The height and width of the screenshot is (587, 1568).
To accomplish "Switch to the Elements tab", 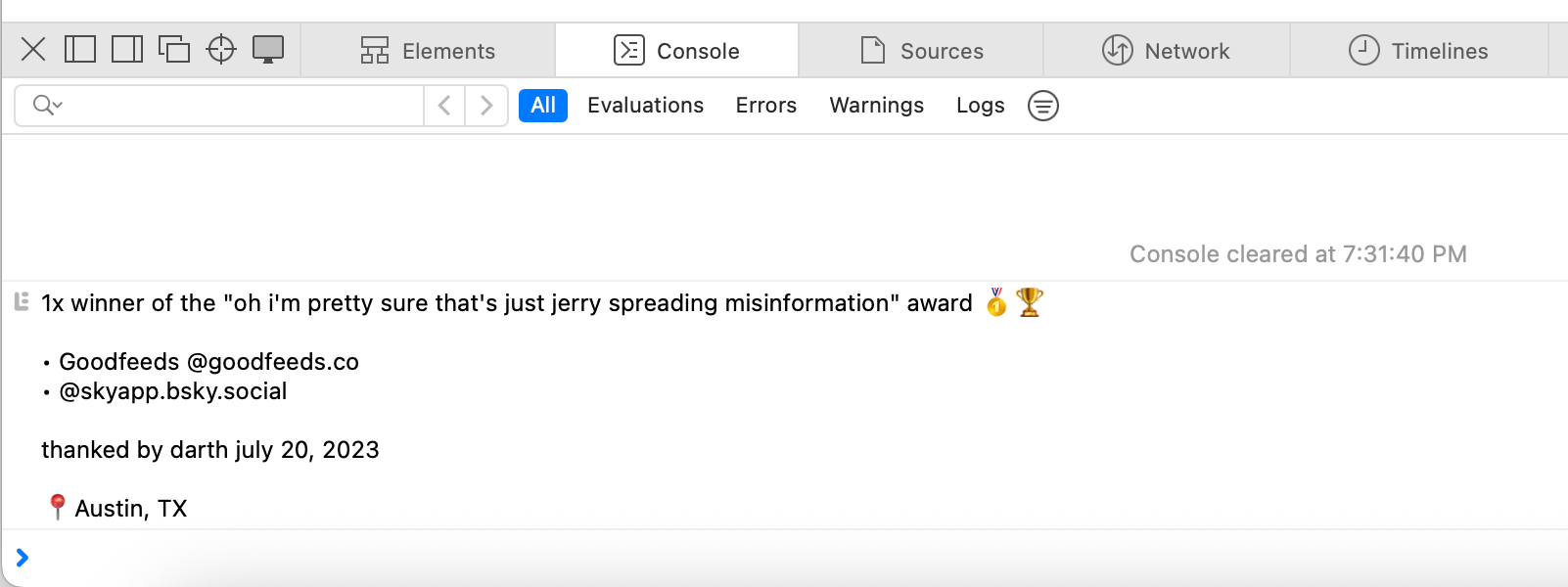I will coord(429,51).
